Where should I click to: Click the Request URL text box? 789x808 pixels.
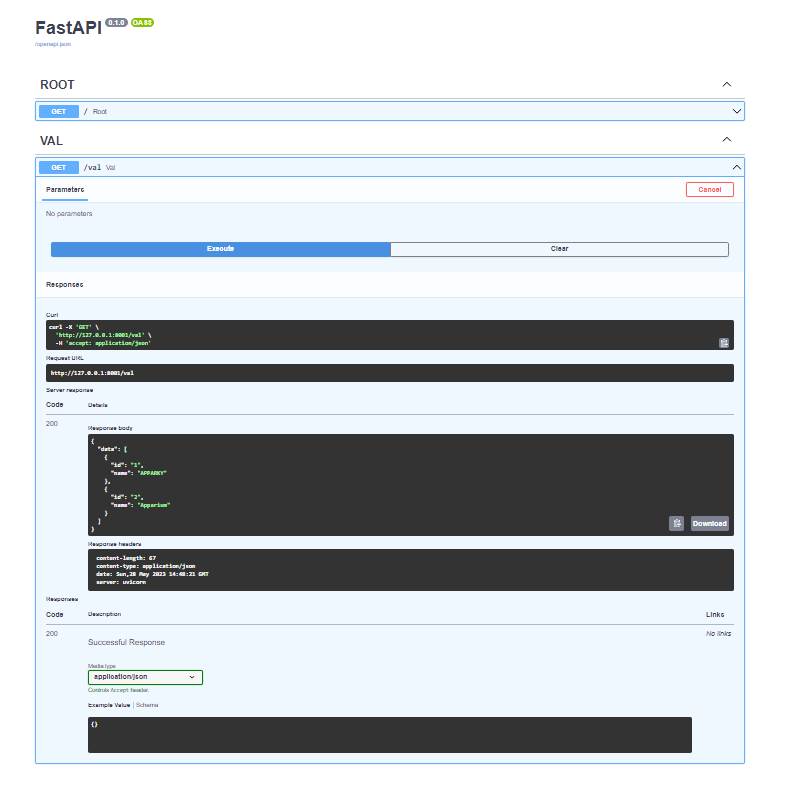click(390, 373)
